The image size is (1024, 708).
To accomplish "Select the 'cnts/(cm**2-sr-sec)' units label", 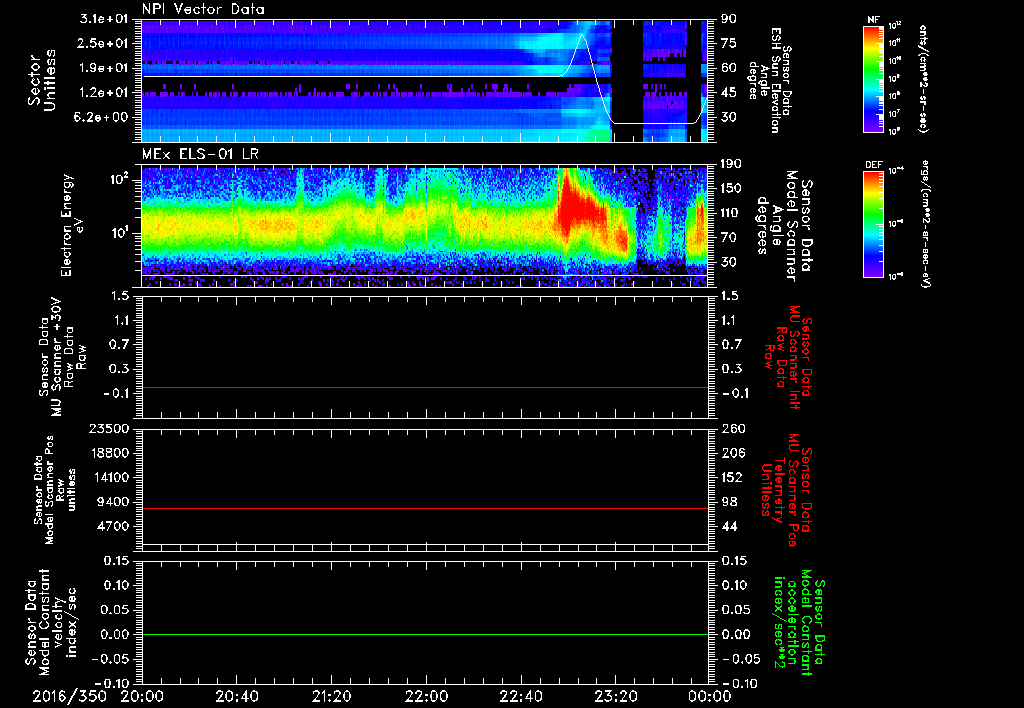I will click(x=923, y=78).
